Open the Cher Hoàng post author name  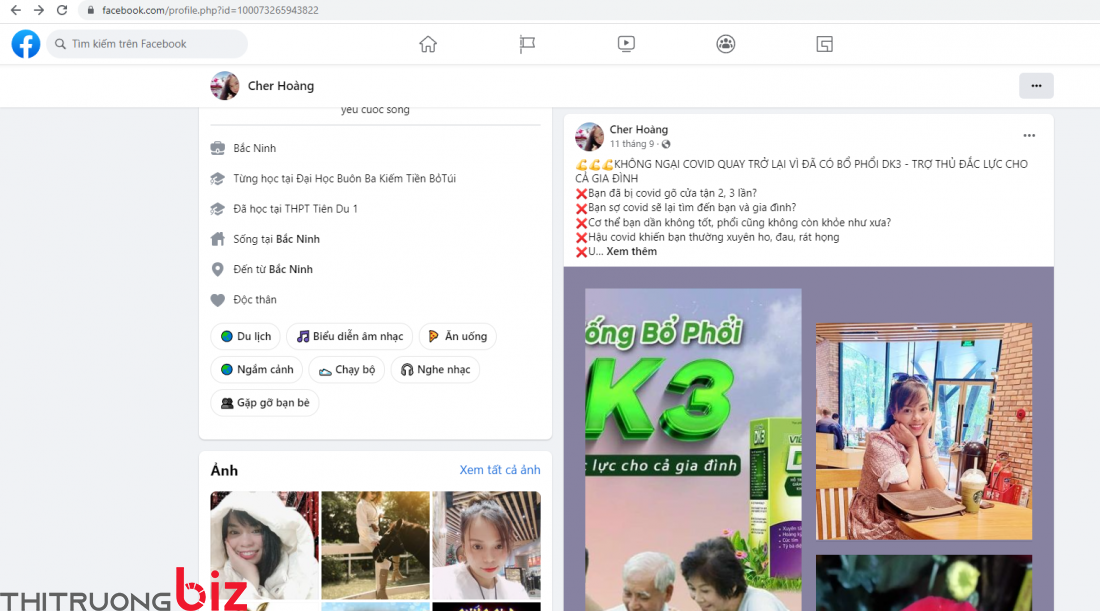(x=638, y=130)
